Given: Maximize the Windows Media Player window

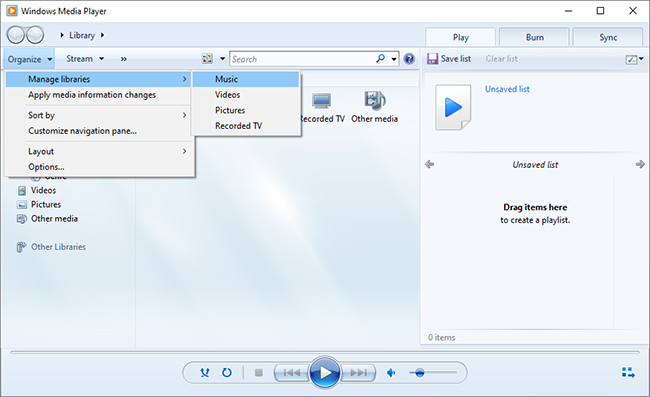Looking at the screenshot, I should (600, 11).
